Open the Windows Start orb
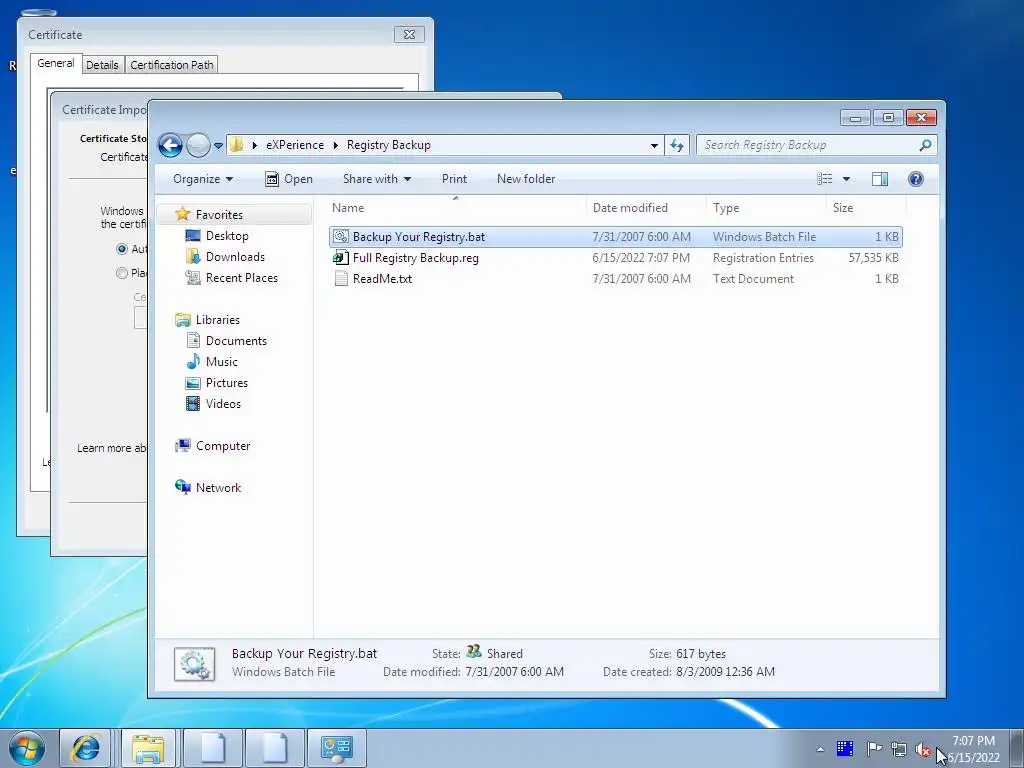This screenshot has width=1024, height=768. coord(27,748)
